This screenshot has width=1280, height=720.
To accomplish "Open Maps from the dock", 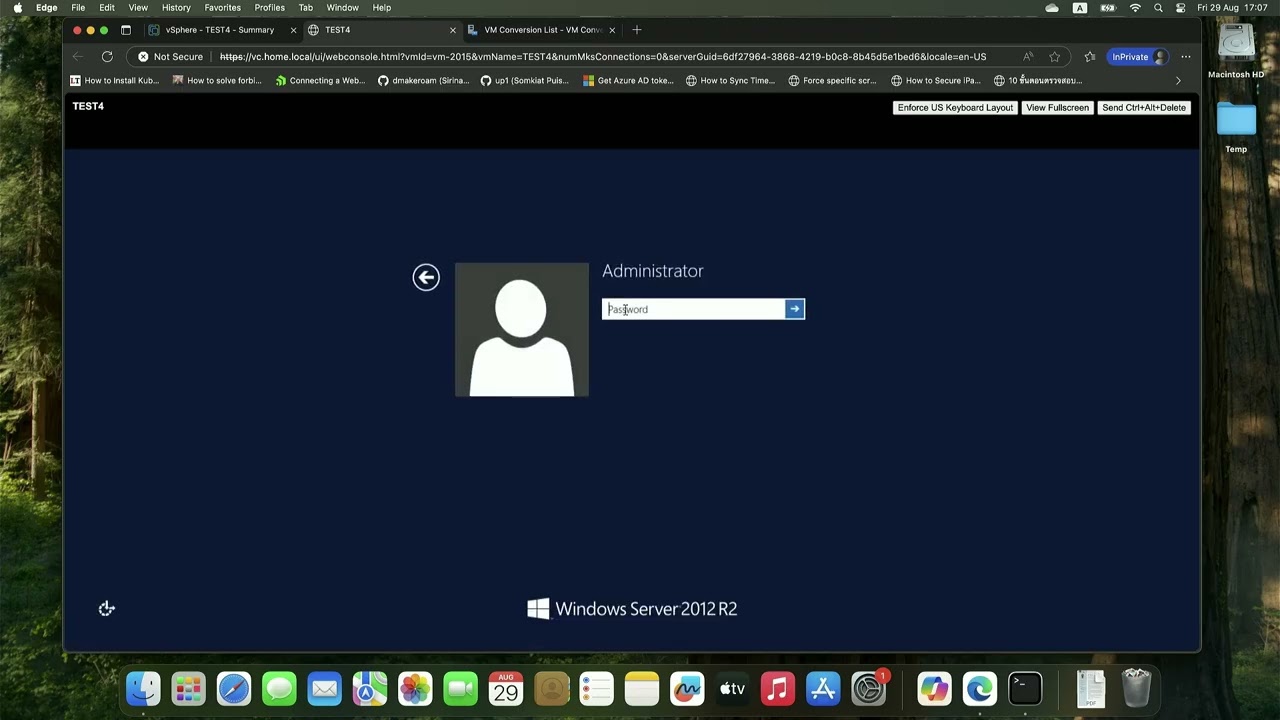I will click(370, 689).
